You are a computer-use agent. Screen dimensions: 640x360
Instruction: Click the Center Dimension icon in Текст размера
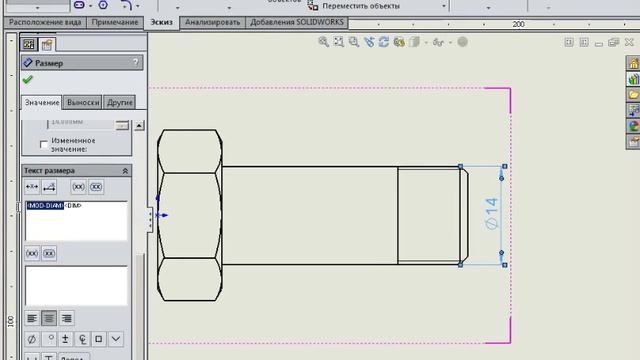(32, 187)
